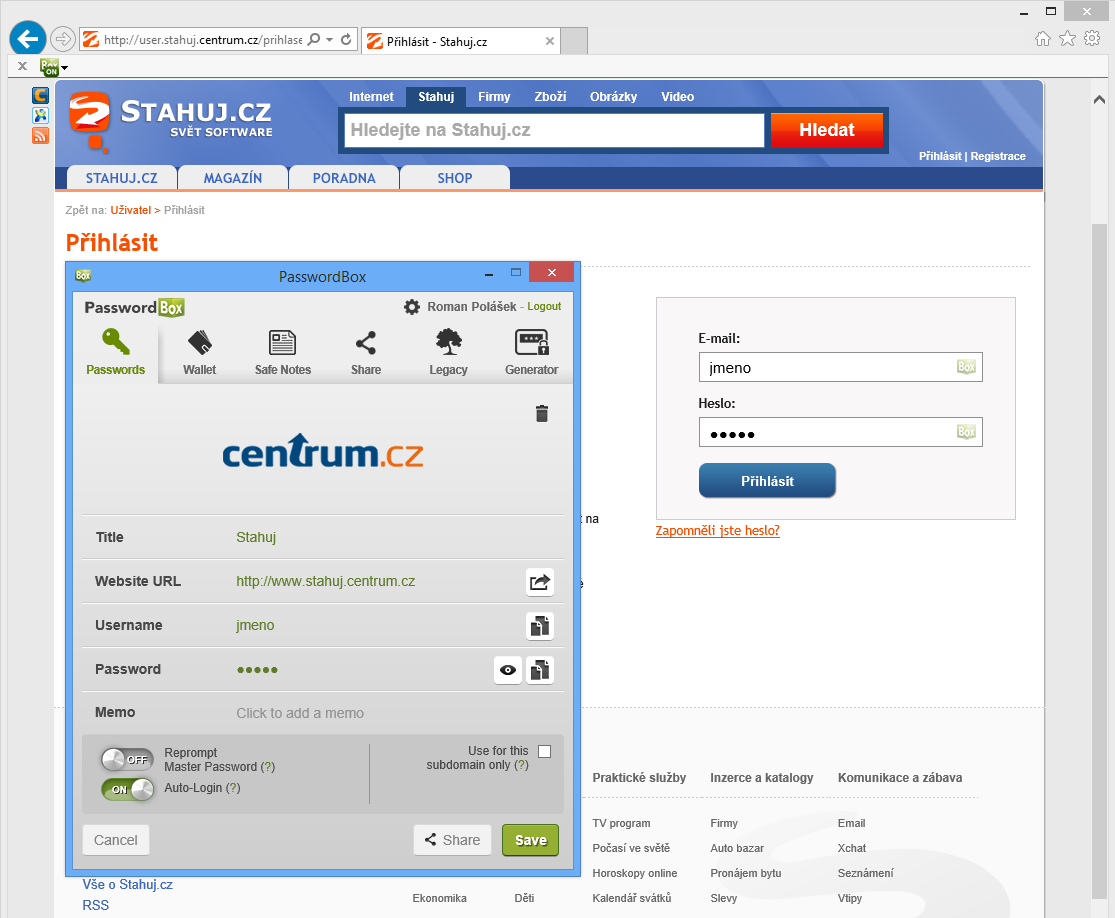1115x918 pixels.
Task: Refresh the page in address bar
Action: [x=346, y=40]
